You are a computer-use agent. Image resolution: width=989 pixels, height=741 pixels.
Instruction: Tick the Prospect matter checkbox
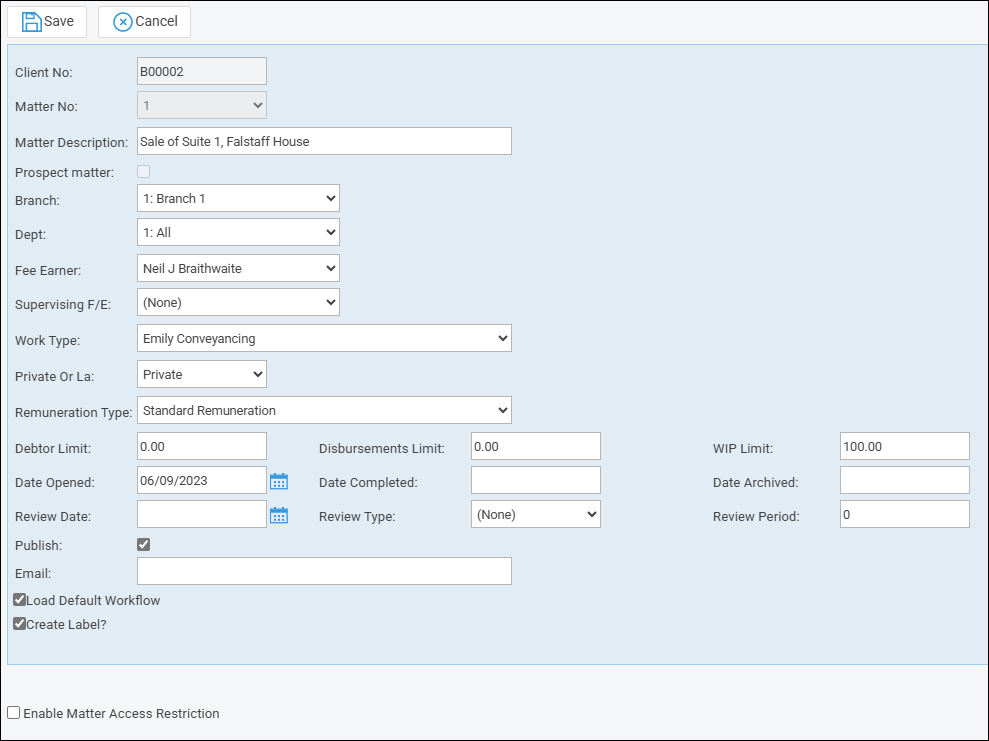[x=144, y=172]
